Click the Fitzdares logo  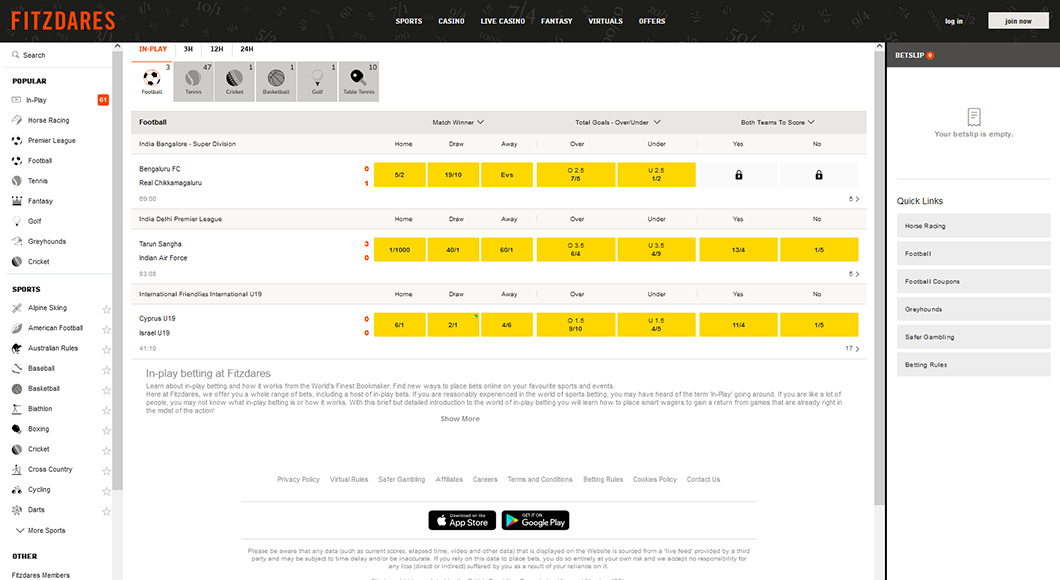64,21
